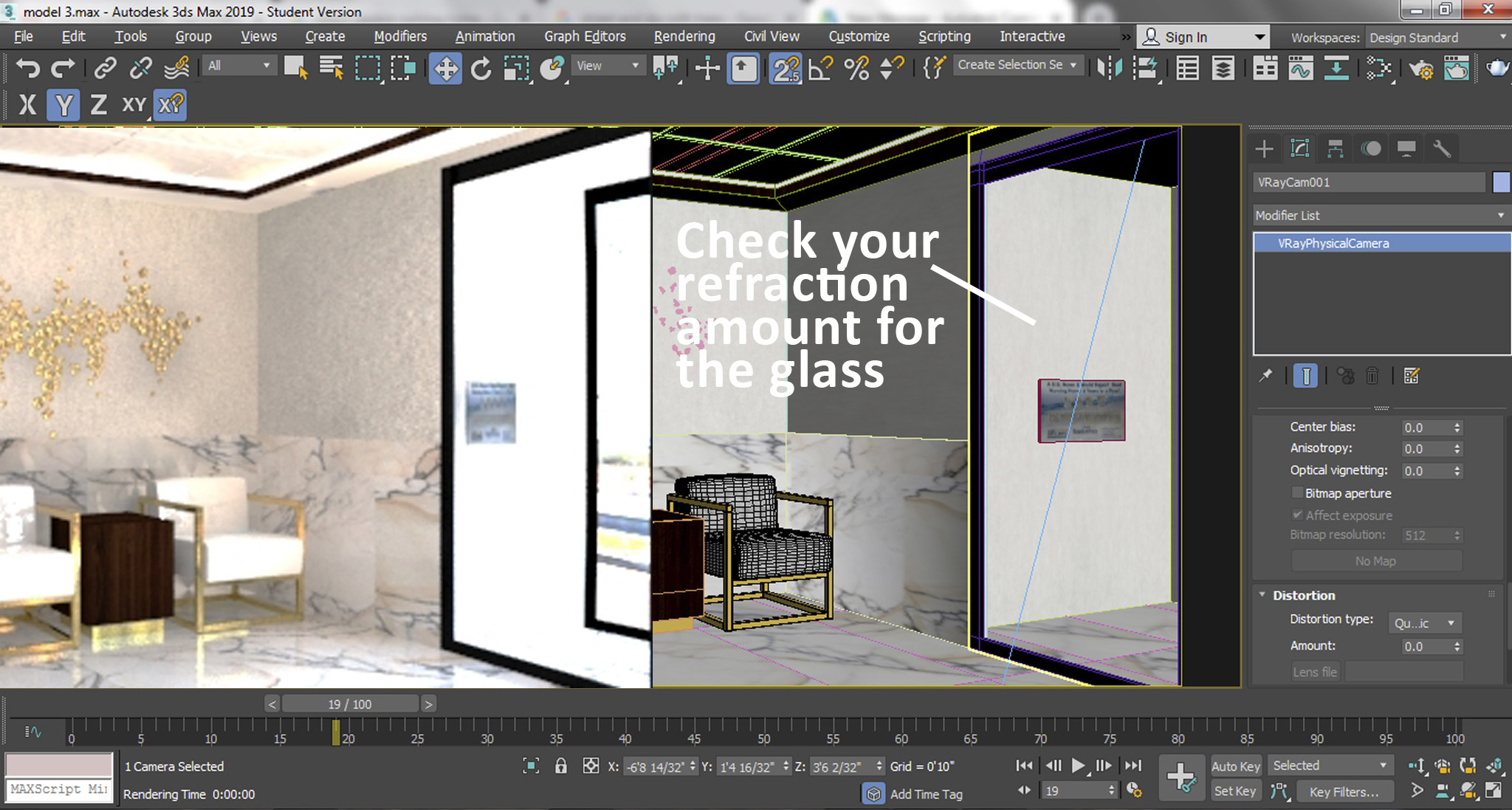Click the Key Filters button
Screen dimensions: 1512x810
click(1345, 791)
